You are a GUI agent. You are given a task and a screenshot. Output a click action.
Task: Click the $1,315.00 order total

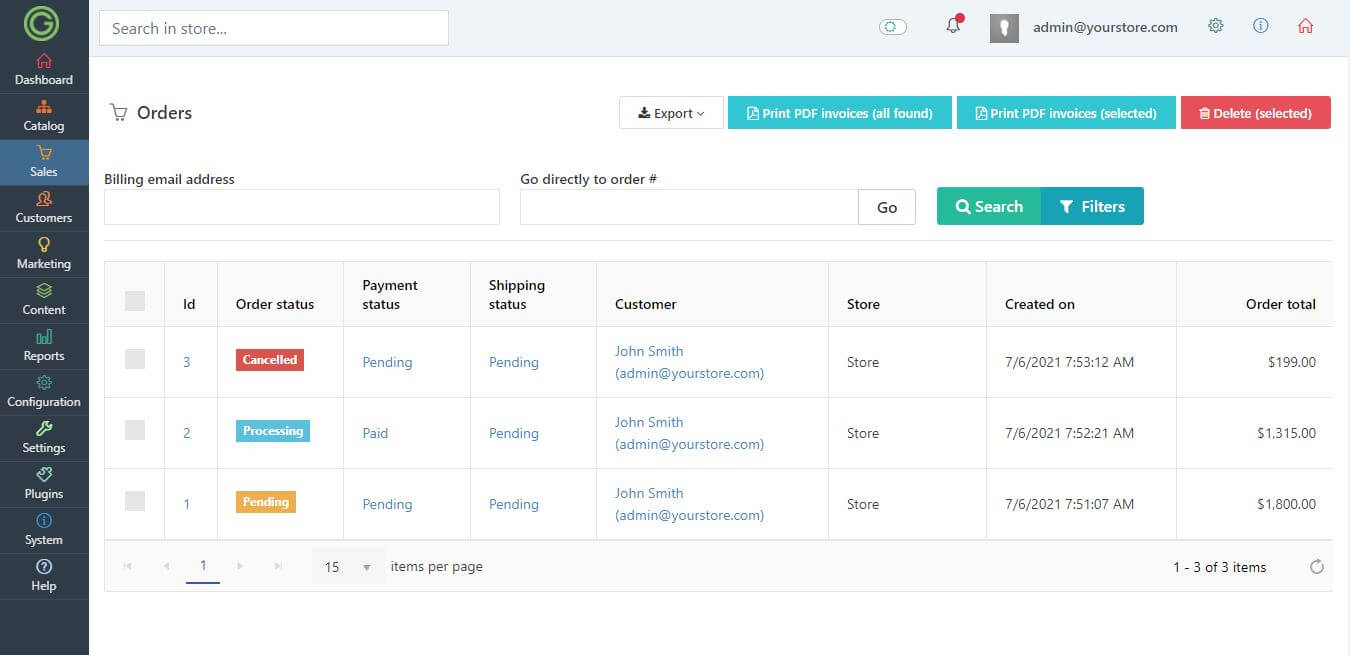[x=1286, y=433]
